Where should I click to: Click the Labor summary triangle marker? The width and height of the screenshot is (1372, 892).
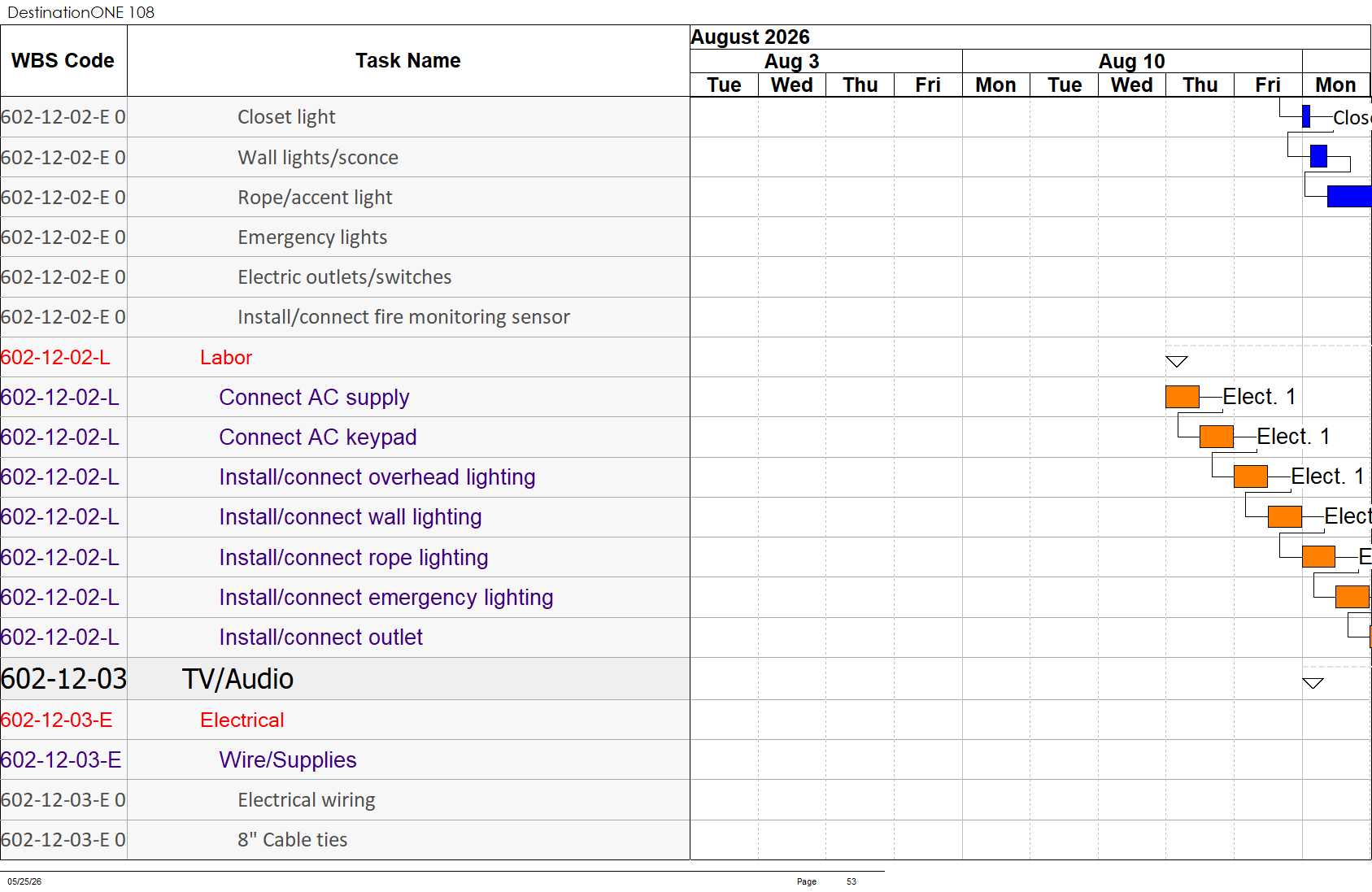click(1176, 361)
